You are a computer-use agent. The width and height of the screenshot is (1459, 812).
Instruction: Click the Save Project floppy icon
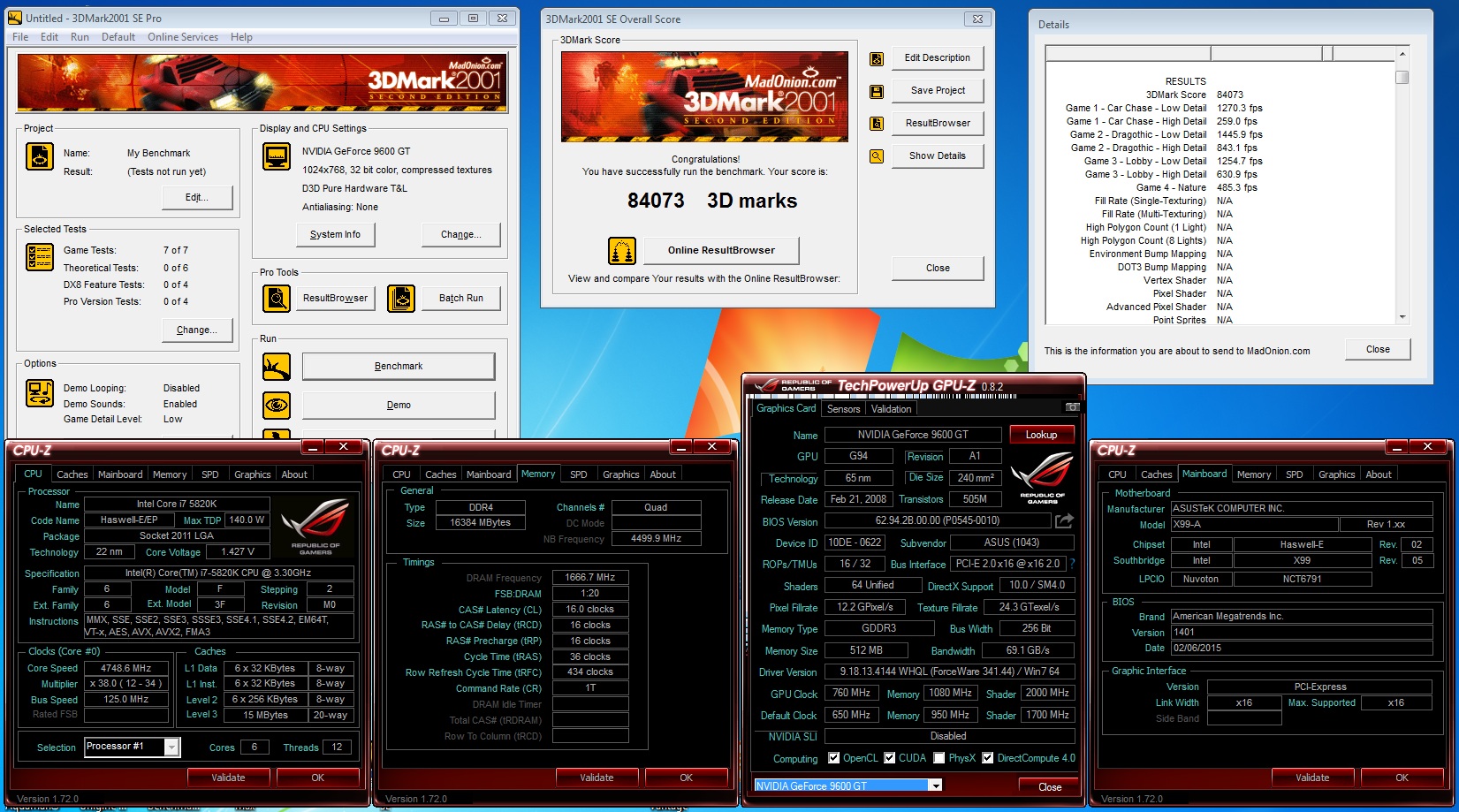[x=877, y=91]
